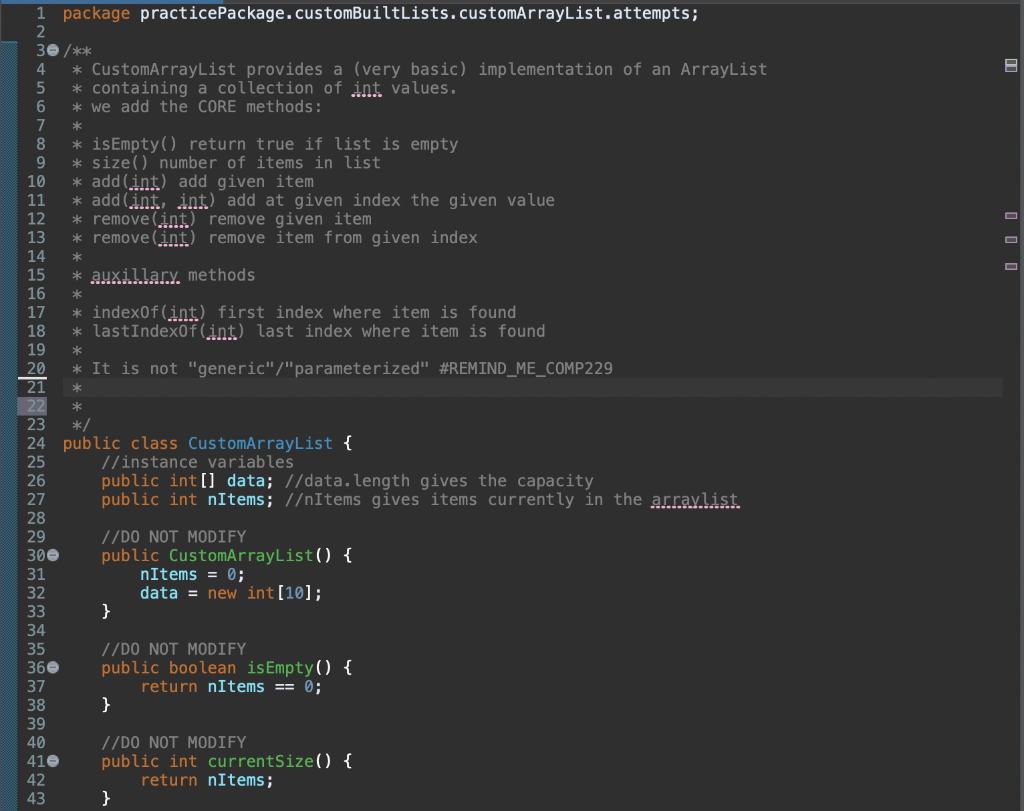The height and width of the screenshot is (811, 1024).
Task: Click the REMIND_ME_COMP229 note on line 20
Action: pyautogui.click(x=525, y=368)
